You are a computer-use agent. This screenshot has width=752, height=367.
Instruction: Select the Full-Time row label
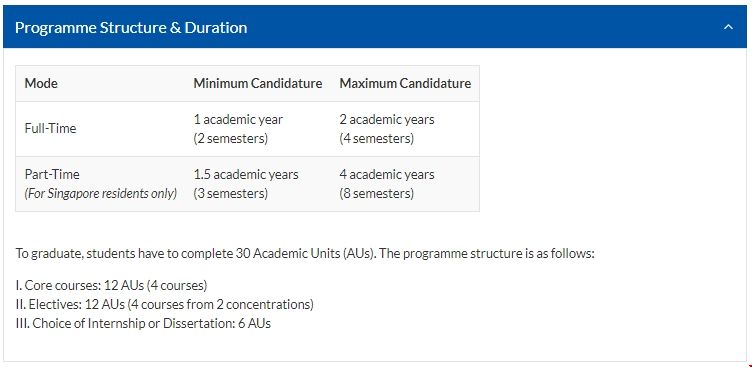point(50,129)
